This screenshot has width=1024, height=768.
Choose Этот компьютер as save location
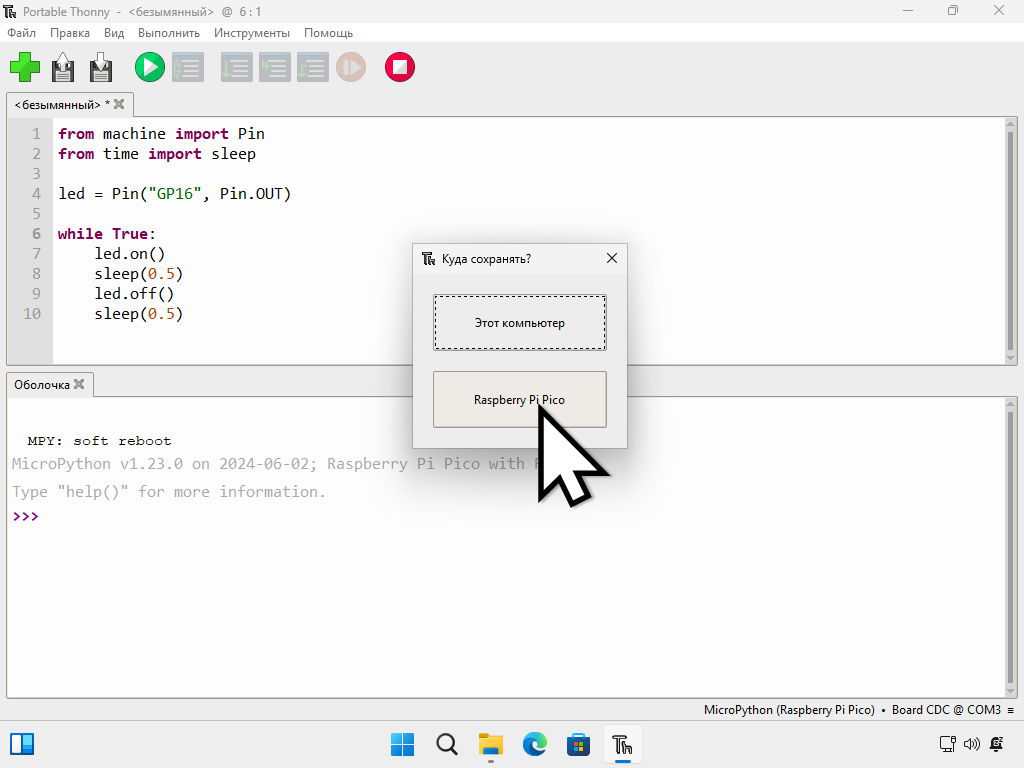pyautogui.click(x=520, y=323)
